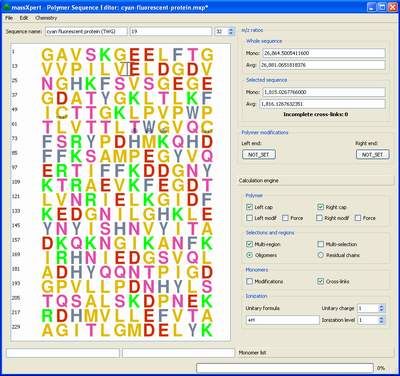
Task: Select the N monomer in row 25
Action: (47, 84)
